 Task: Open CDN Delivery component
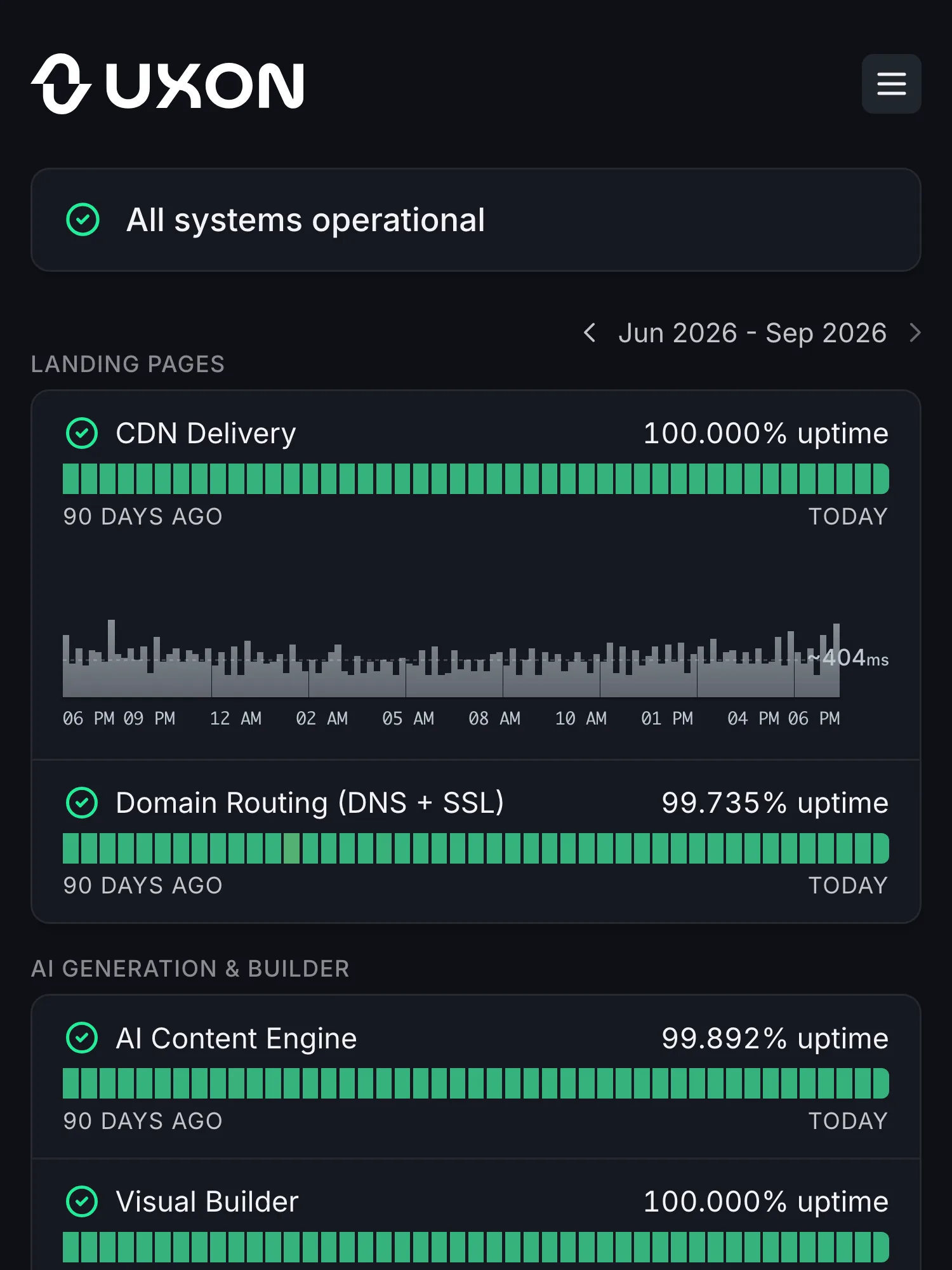[x=206, y=433]
